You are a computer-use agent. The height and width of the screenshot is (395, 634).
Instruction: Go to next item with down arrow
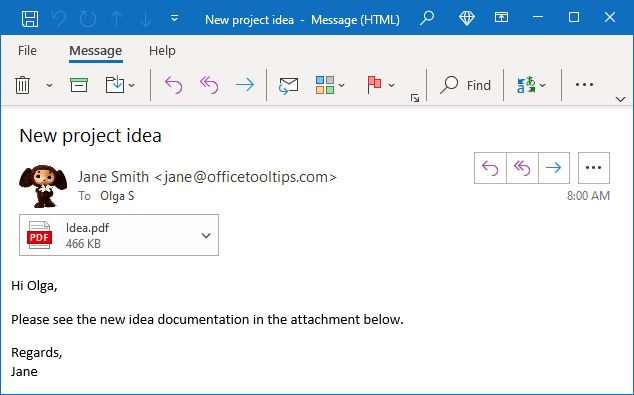coord(145,19)
